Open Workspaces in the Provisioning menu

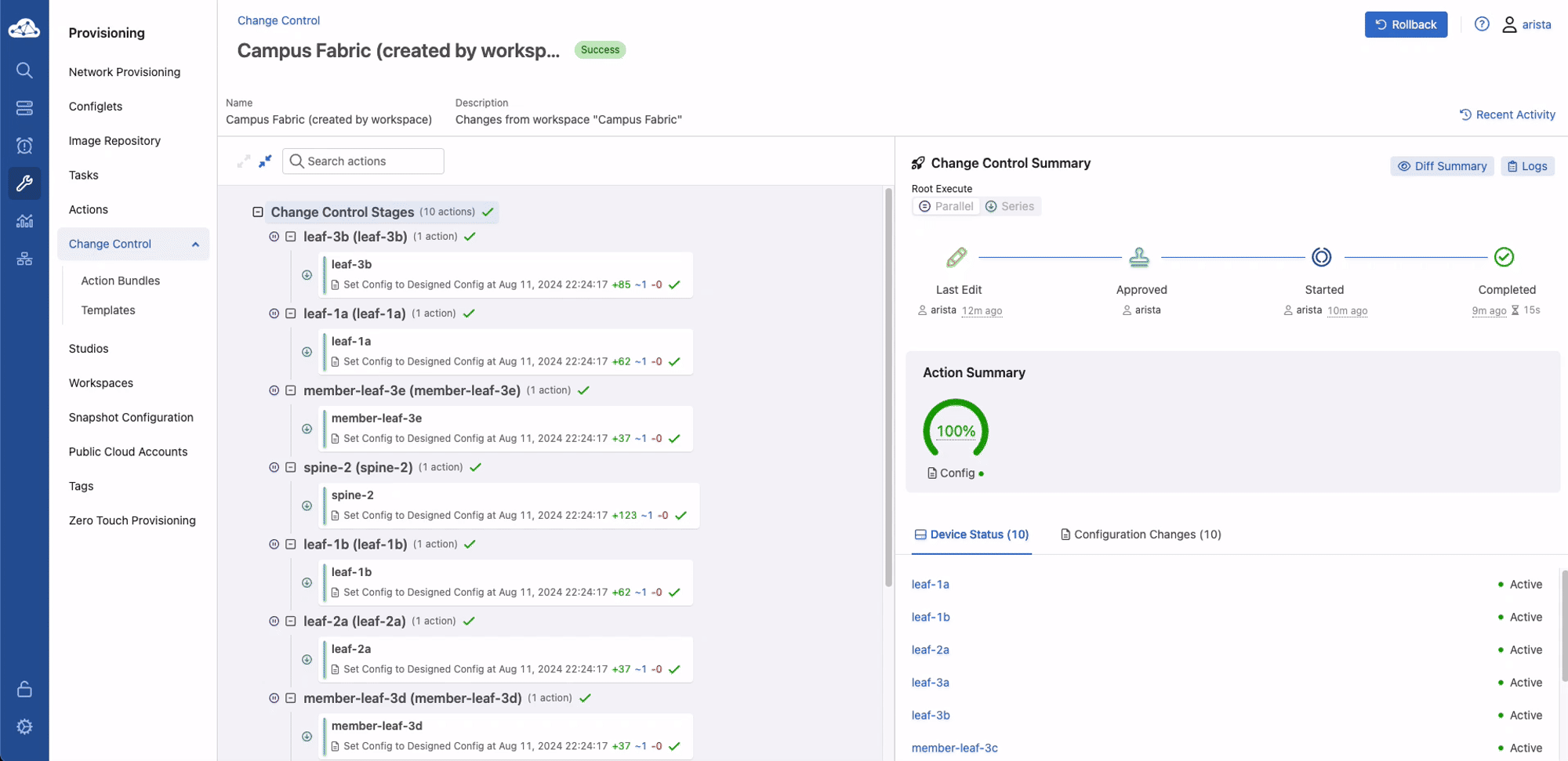tap(101, 383)
